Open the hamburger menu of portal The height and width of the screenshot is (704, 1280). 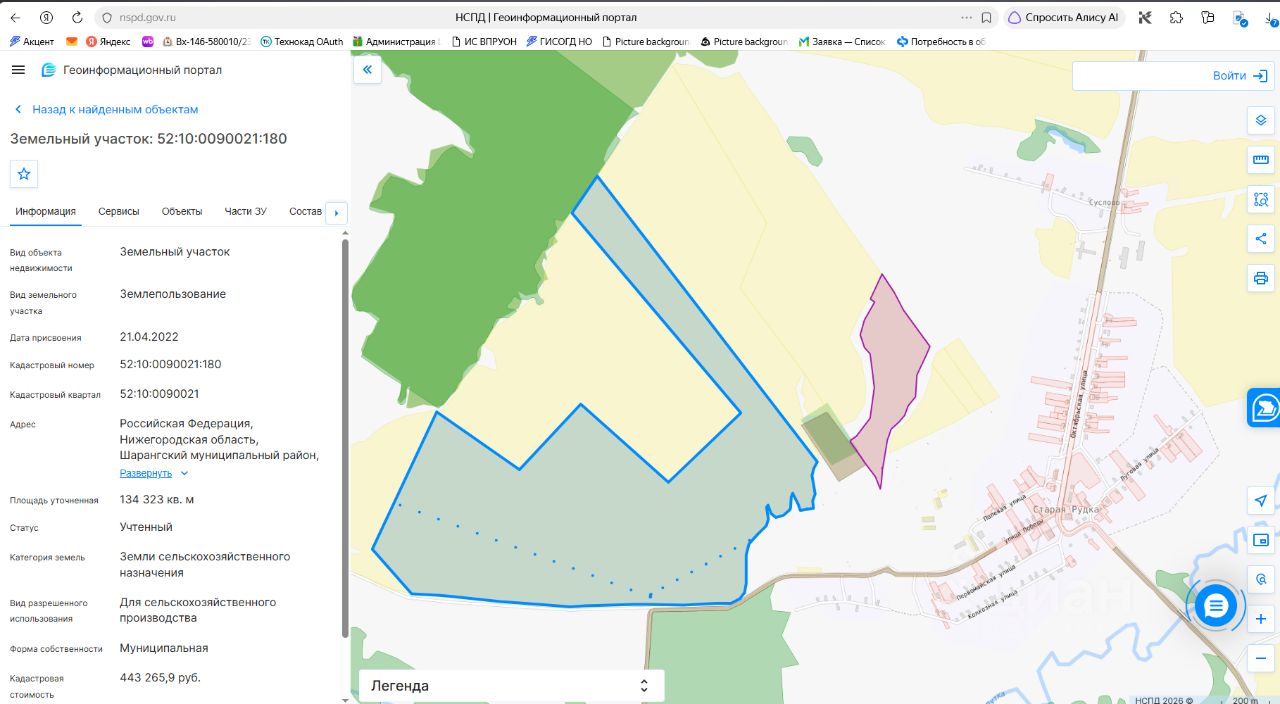18,70
